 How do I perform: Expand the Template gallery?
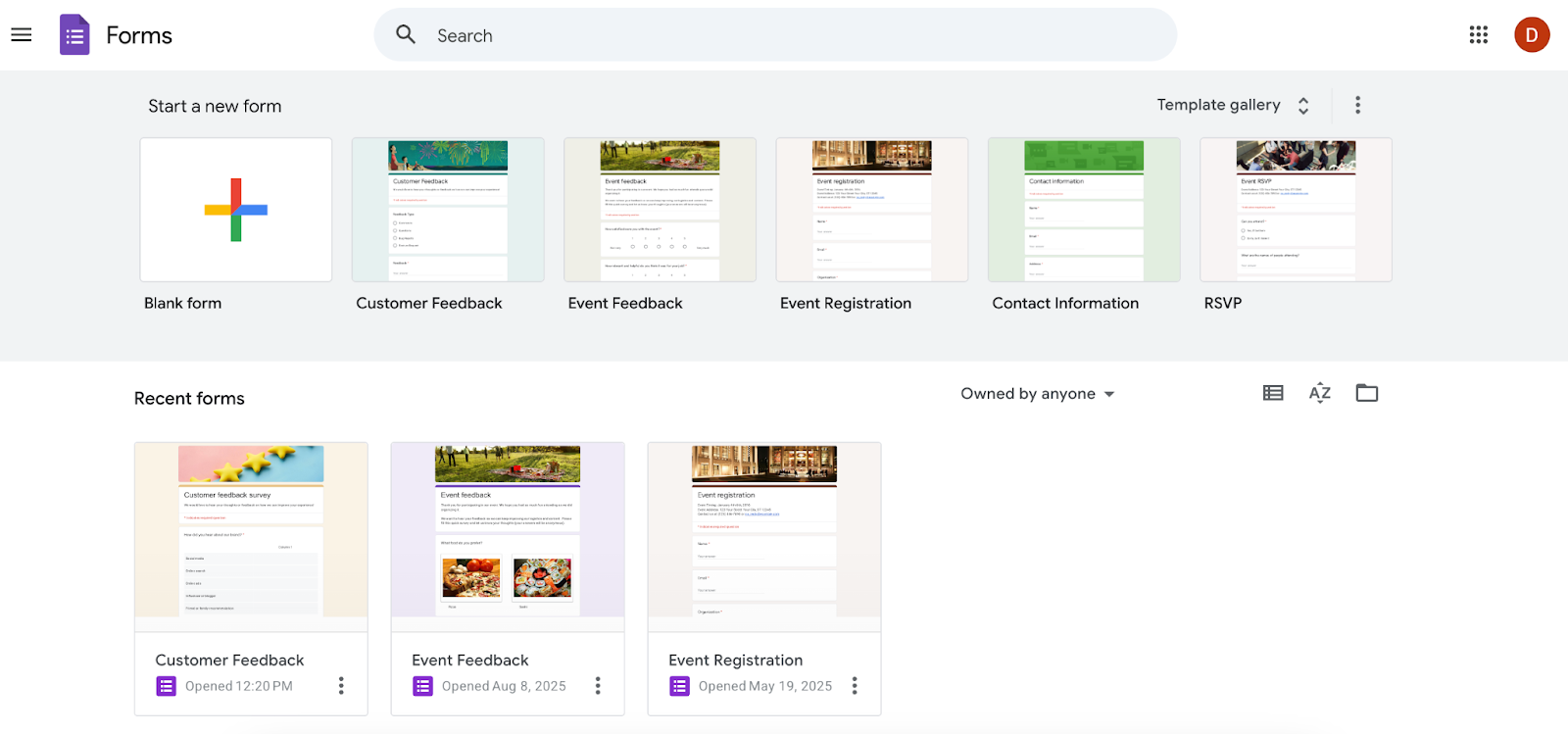1233,105
